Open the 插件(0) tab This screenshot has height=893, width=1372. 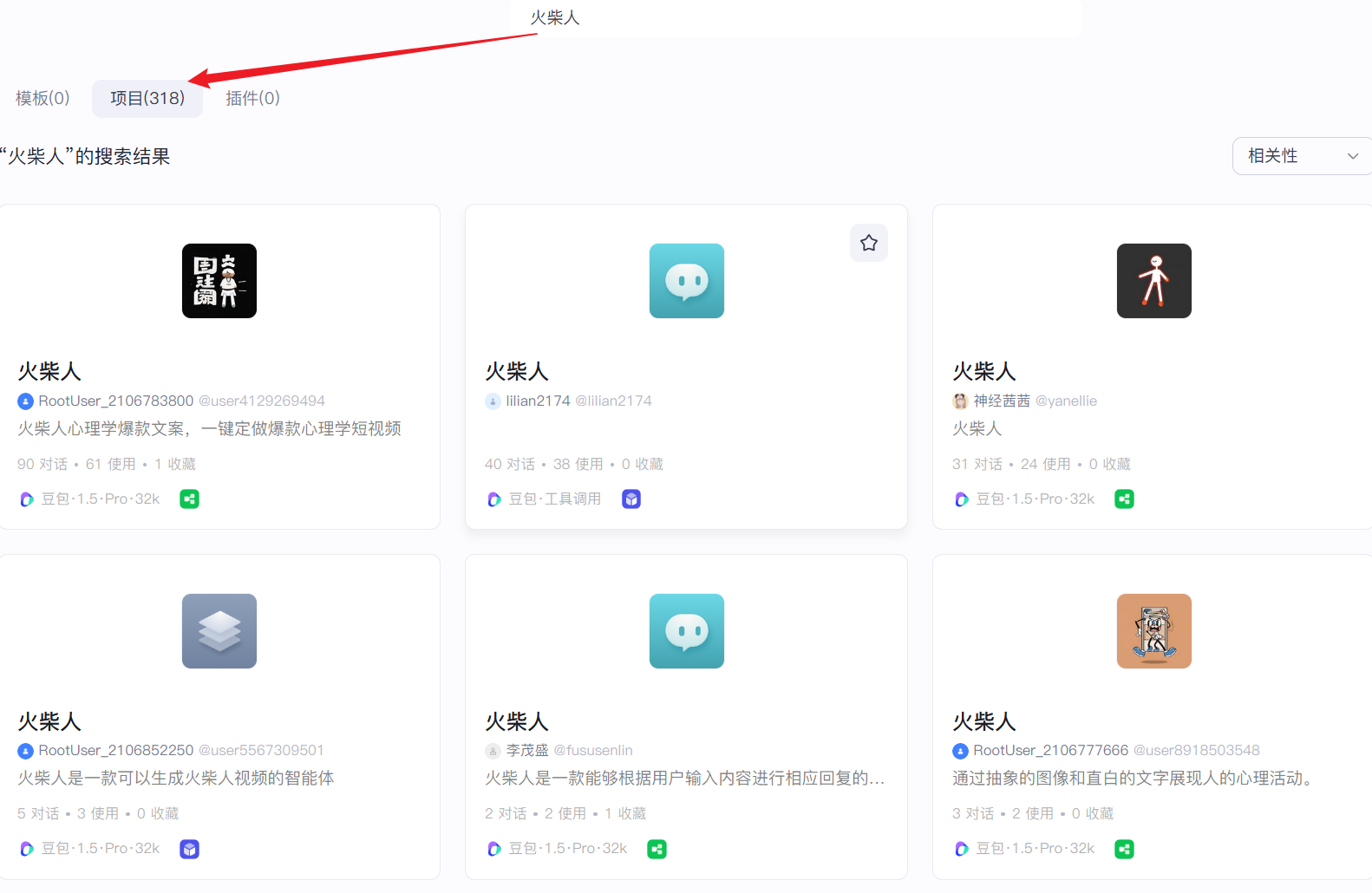click(252, 98)
